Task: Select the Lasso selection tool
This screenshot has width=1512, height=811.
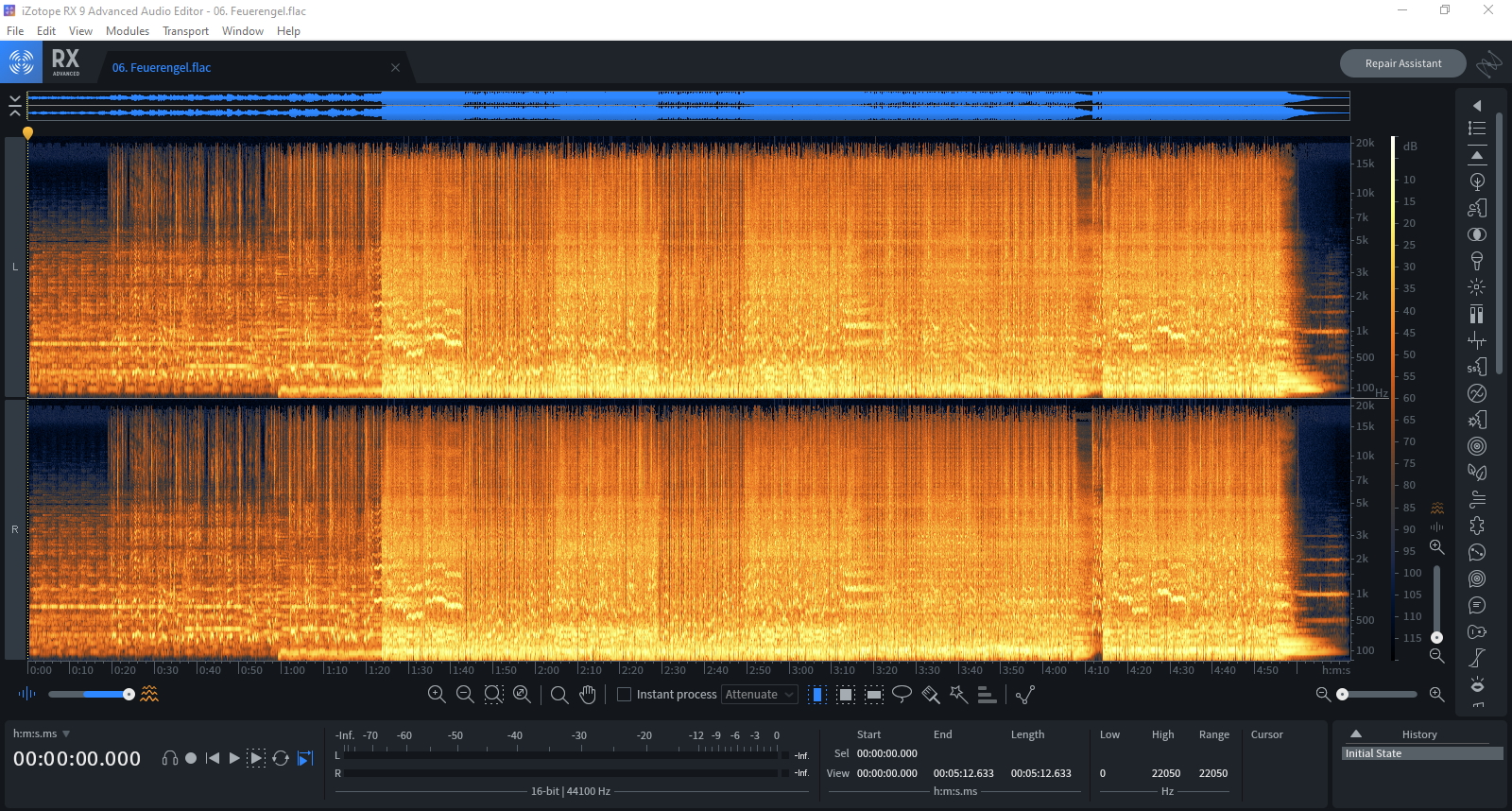Action: click(x=902, y=695)
